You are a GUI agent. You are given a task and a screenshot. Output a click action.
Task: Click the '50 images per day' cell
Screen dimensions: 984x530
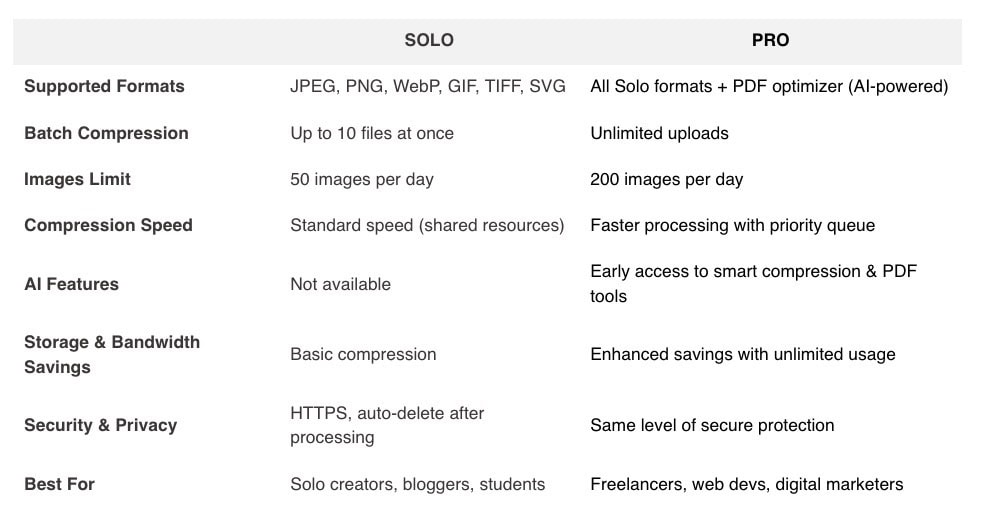pos(361,179)
